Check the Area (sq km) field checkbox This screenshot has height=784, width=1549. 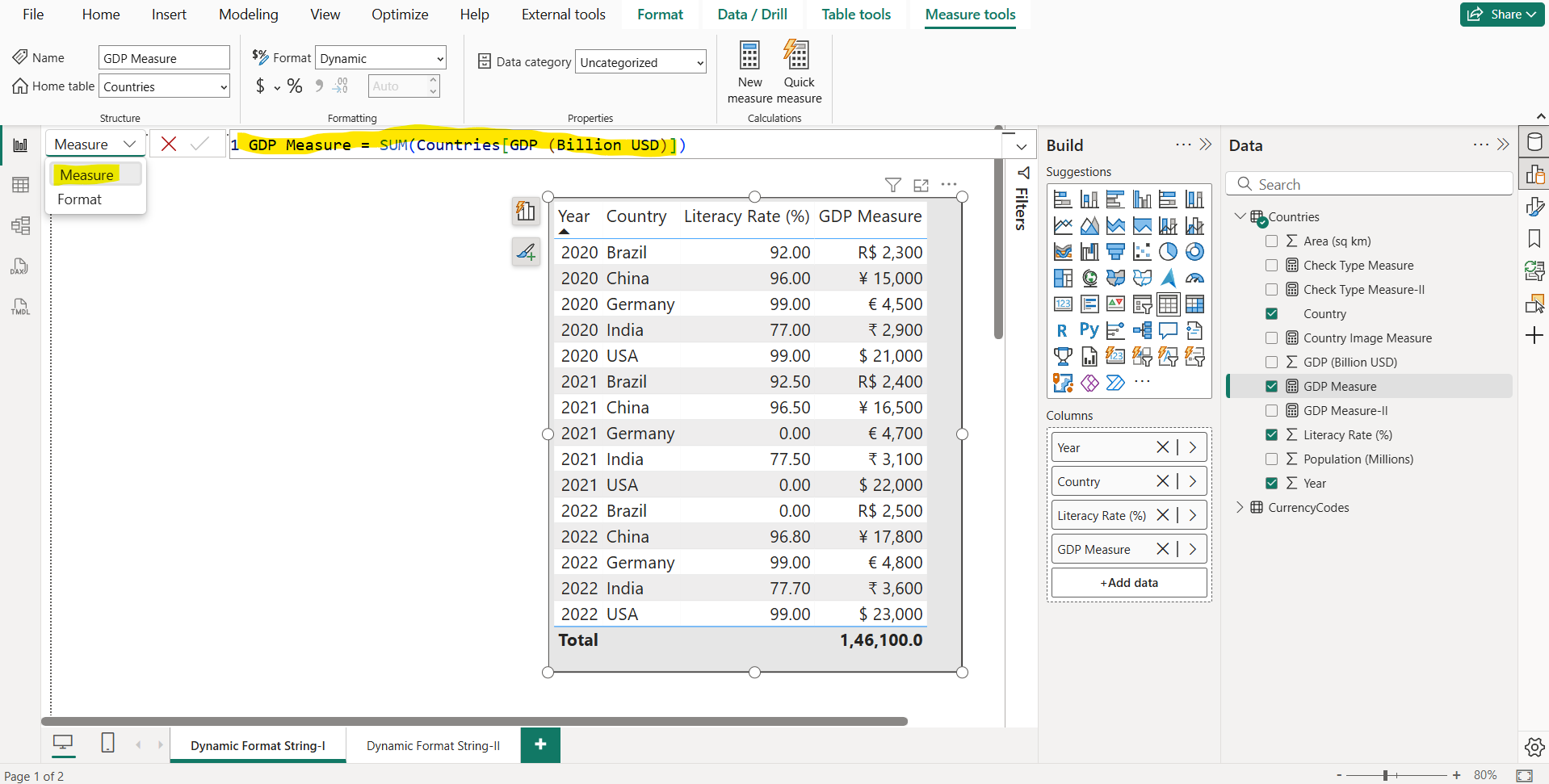pos(1271,241)
